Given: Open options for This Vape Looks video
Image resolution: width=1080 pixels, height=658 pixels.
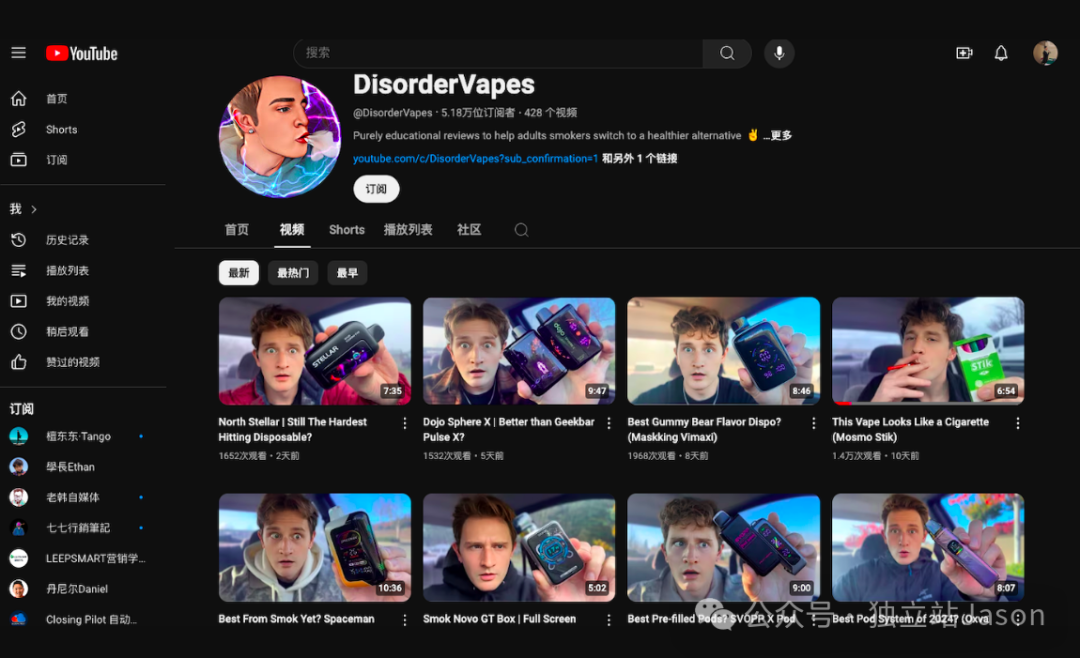Looking at the screenshot, I should click(x=1017, y=423).
